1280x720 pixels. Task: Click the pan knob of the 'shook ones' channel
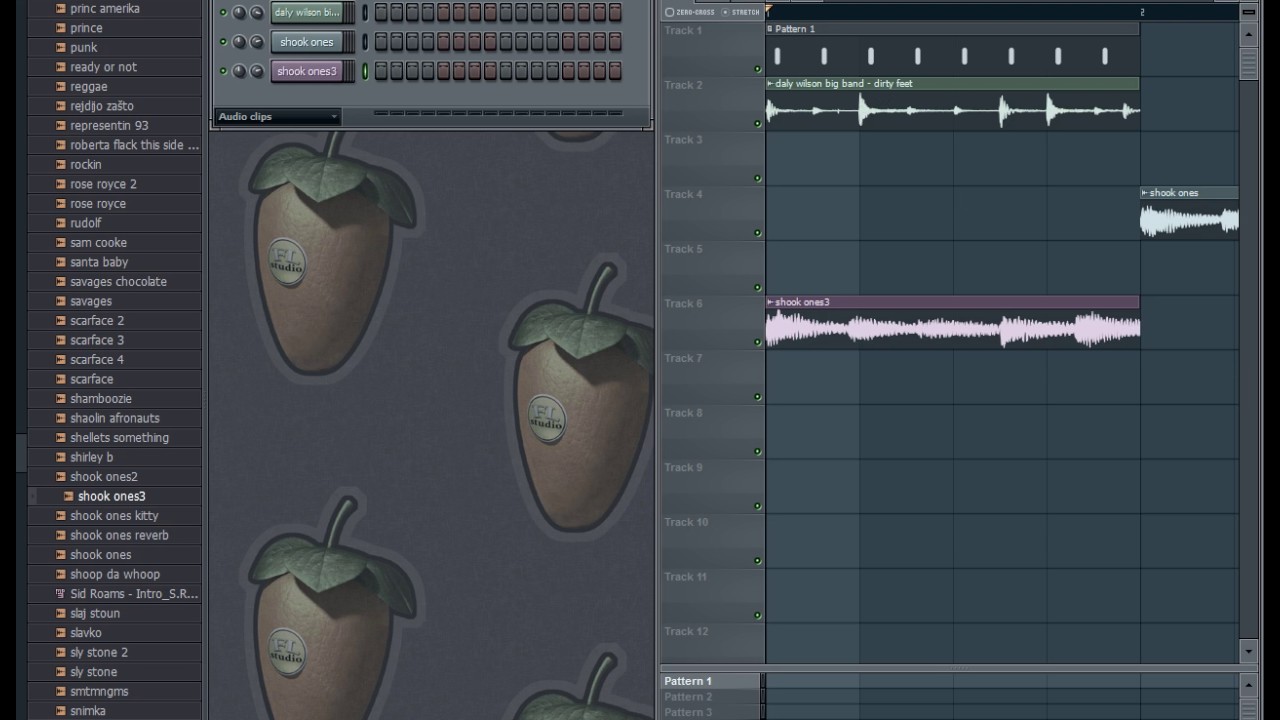click(239, 42)
